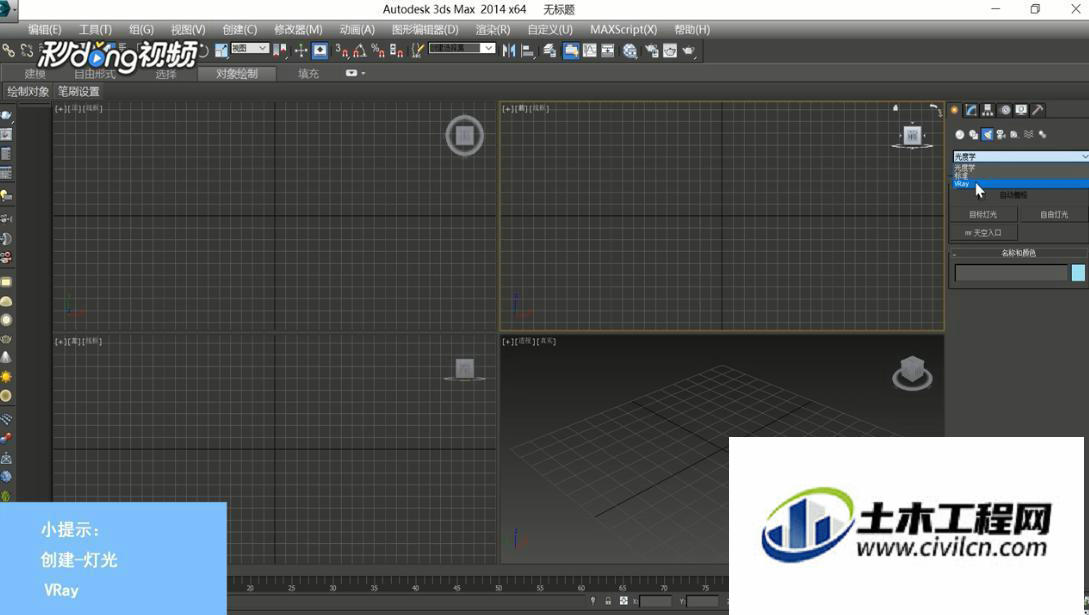Open the 帮助(H) menu
The width and height of the screenshot is (1089, 615).
pos(692,29)
